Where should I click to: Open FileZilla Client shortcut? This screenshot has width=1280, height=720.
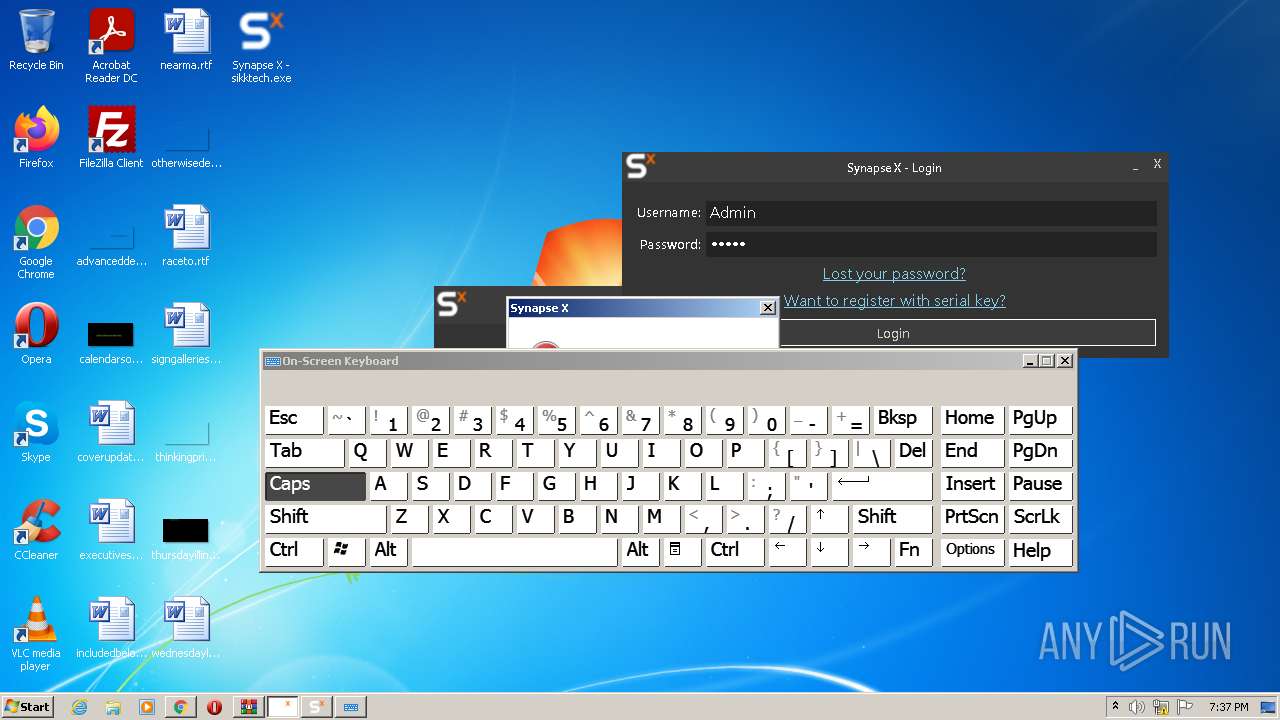(111, 137)
